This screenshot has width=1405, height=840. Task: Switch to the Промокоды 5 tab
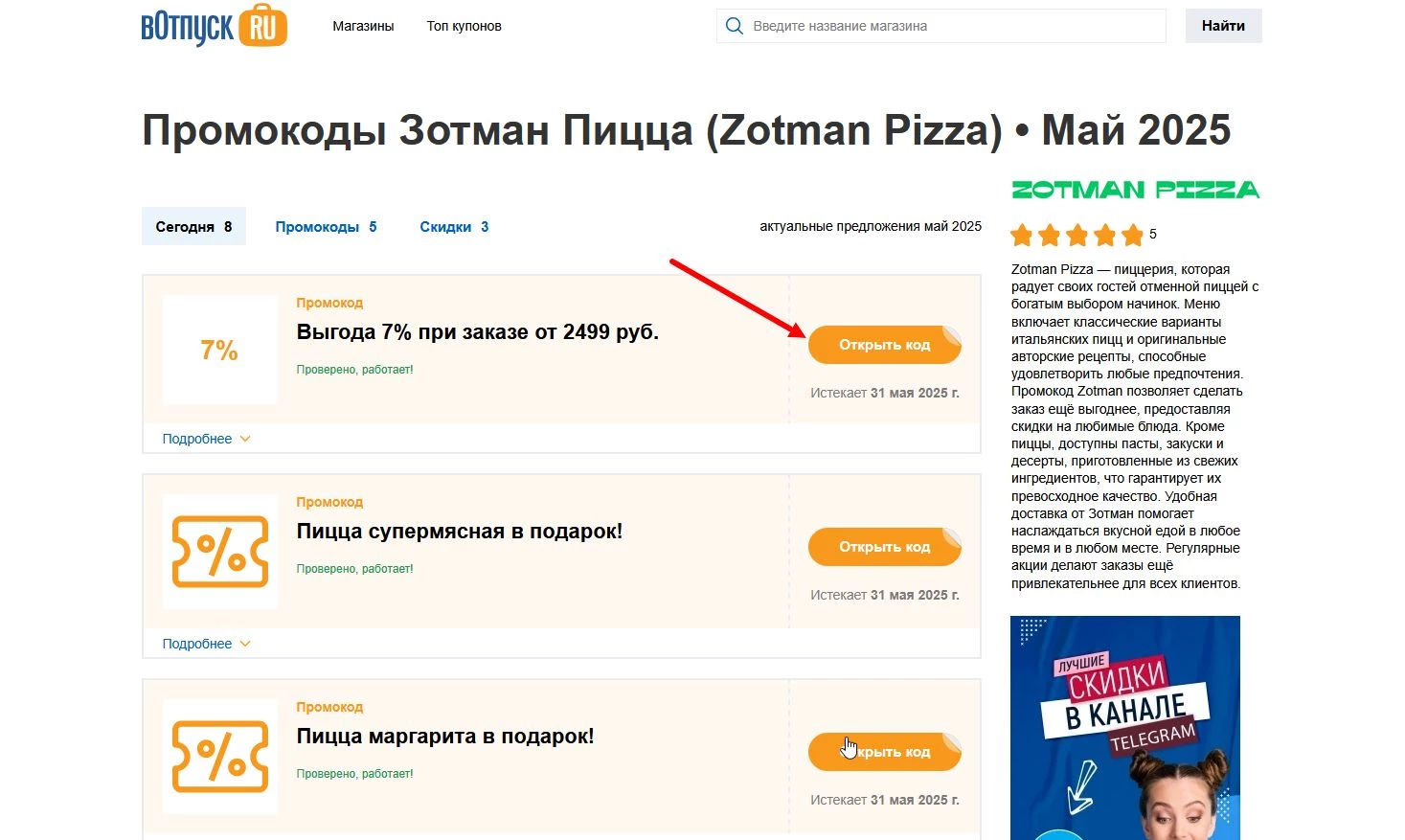pos(326,226)
